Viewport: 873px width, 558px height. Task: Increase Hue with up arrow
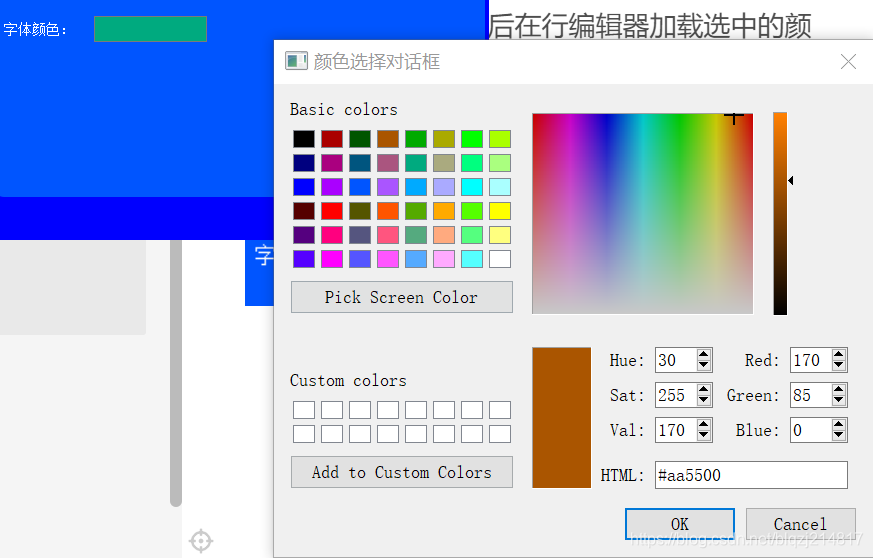click(x=704, y=355)
